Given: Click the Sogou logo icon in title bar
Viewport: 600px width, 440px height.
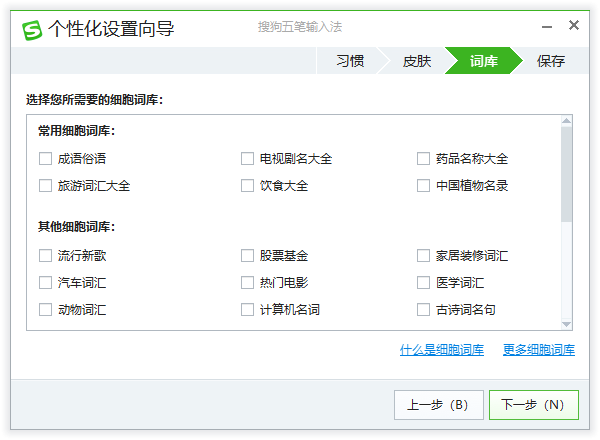Looking at the screenshot, I should click(x=33, y=29).
